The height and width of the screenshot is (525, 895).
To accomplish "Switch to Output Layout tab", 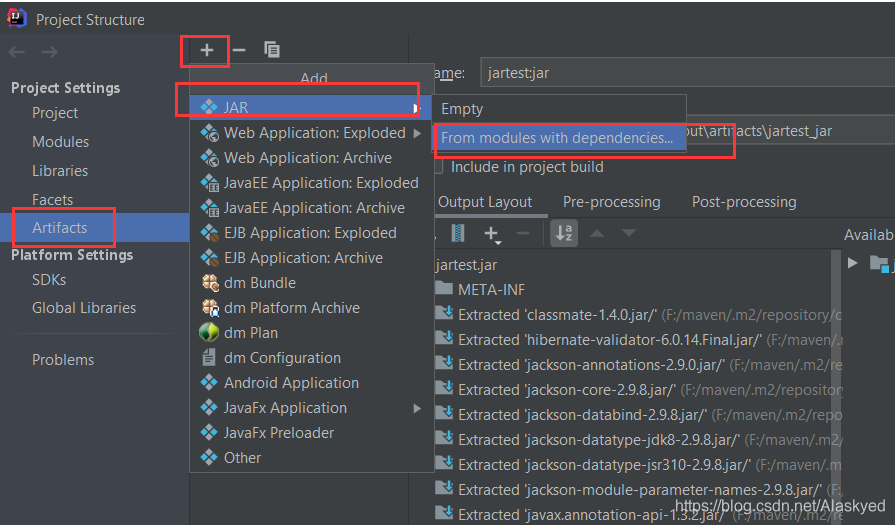I will pos(485,202).
